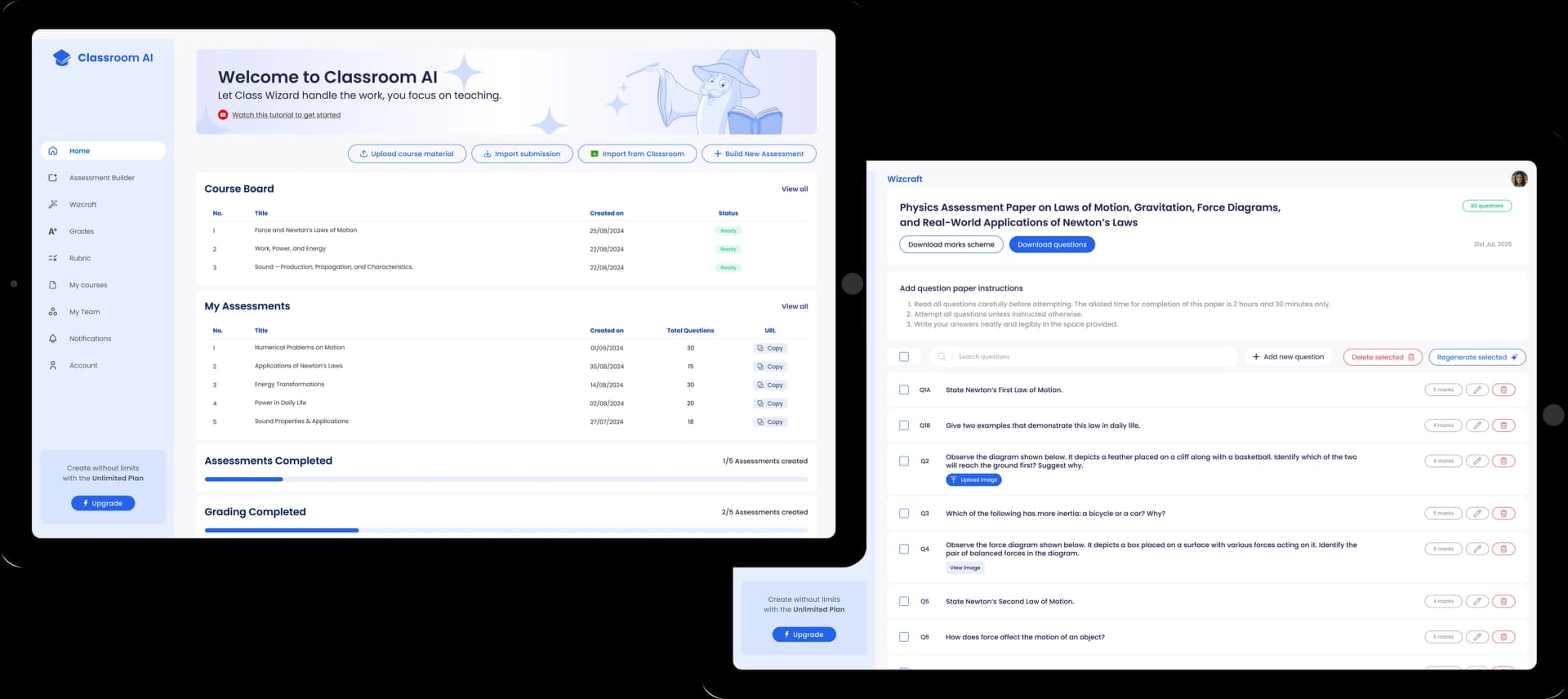Click the Grading Completed progress bar

click(x=506, y=531)
